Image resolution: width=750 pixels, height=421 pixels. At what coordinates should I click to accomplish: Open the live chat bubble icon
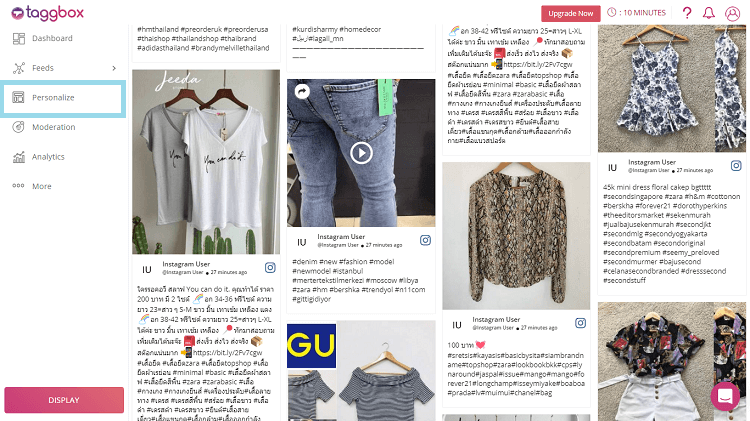point(725,396)
